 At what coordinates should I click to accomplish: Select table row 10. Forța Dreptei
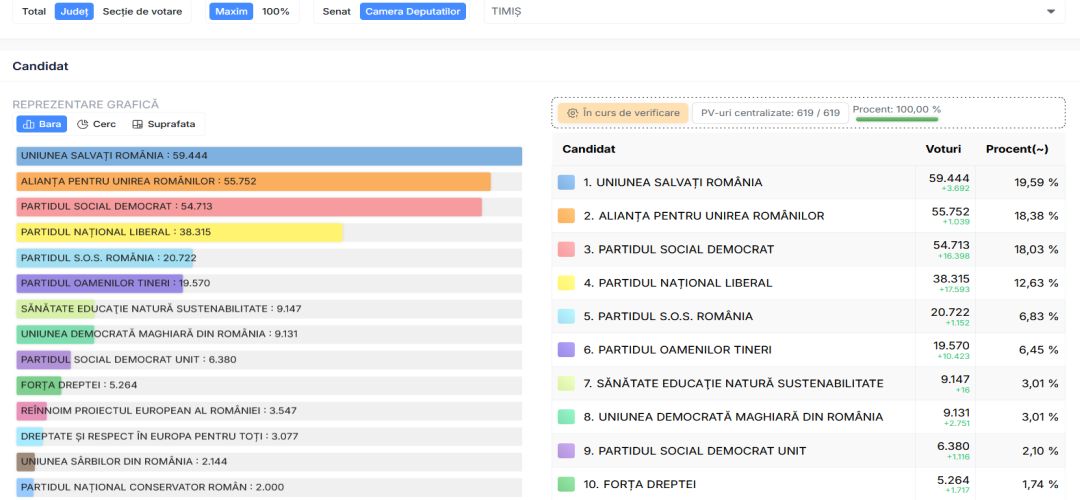(x=809, y=483)
